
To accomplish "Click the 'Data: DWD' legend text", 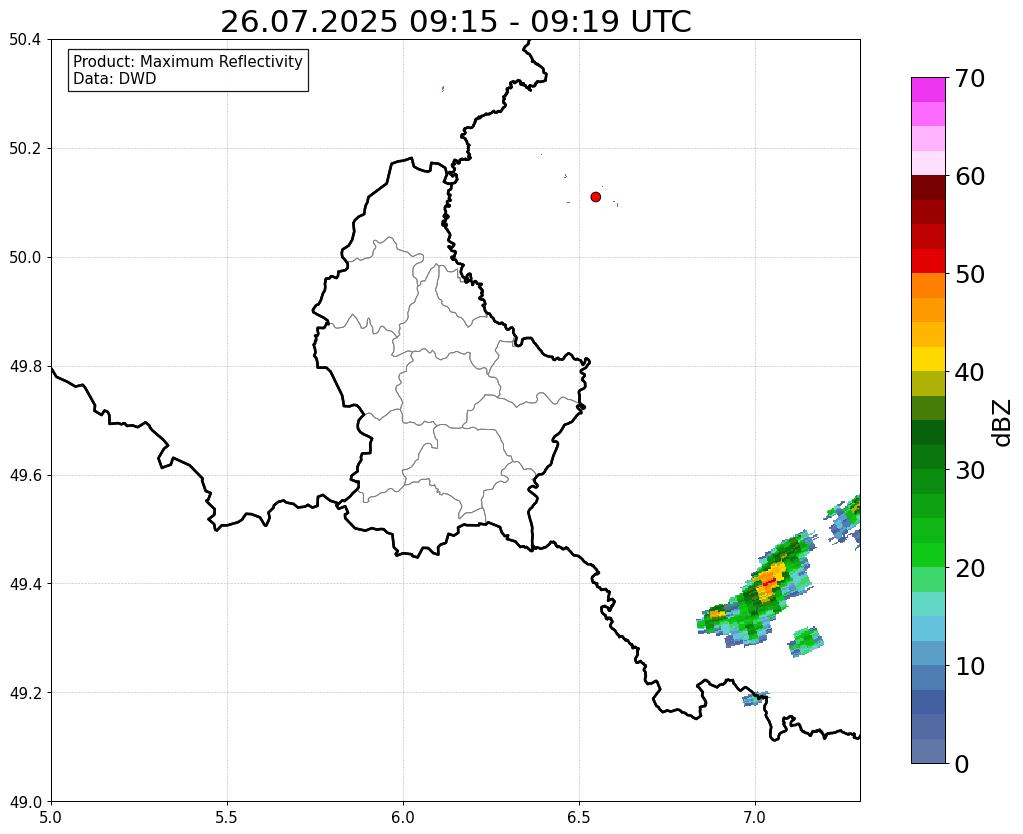I will click(x=115, y=79).
